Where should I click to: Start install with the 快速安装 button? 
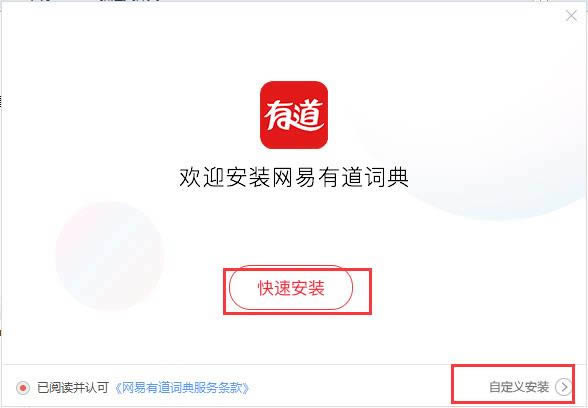coord(291,288)
